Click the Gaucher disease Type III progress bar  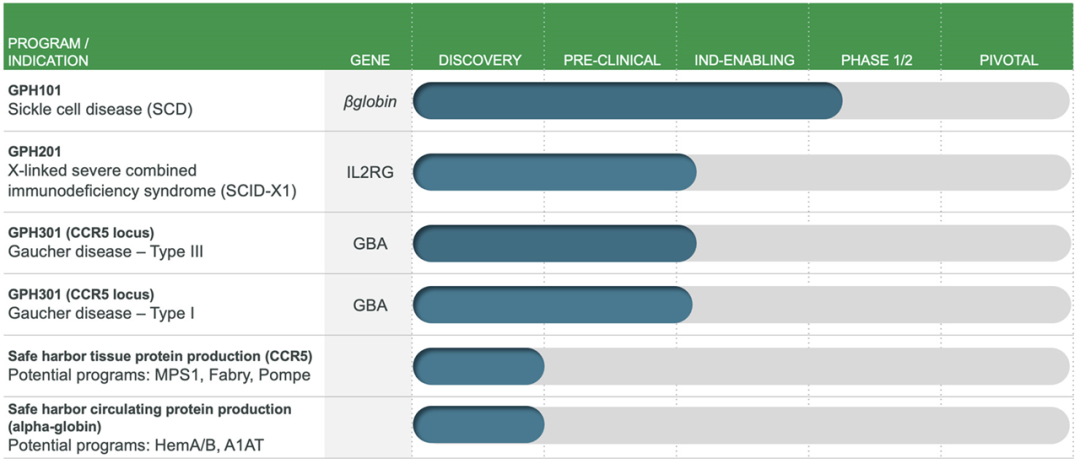coord(741,243)
